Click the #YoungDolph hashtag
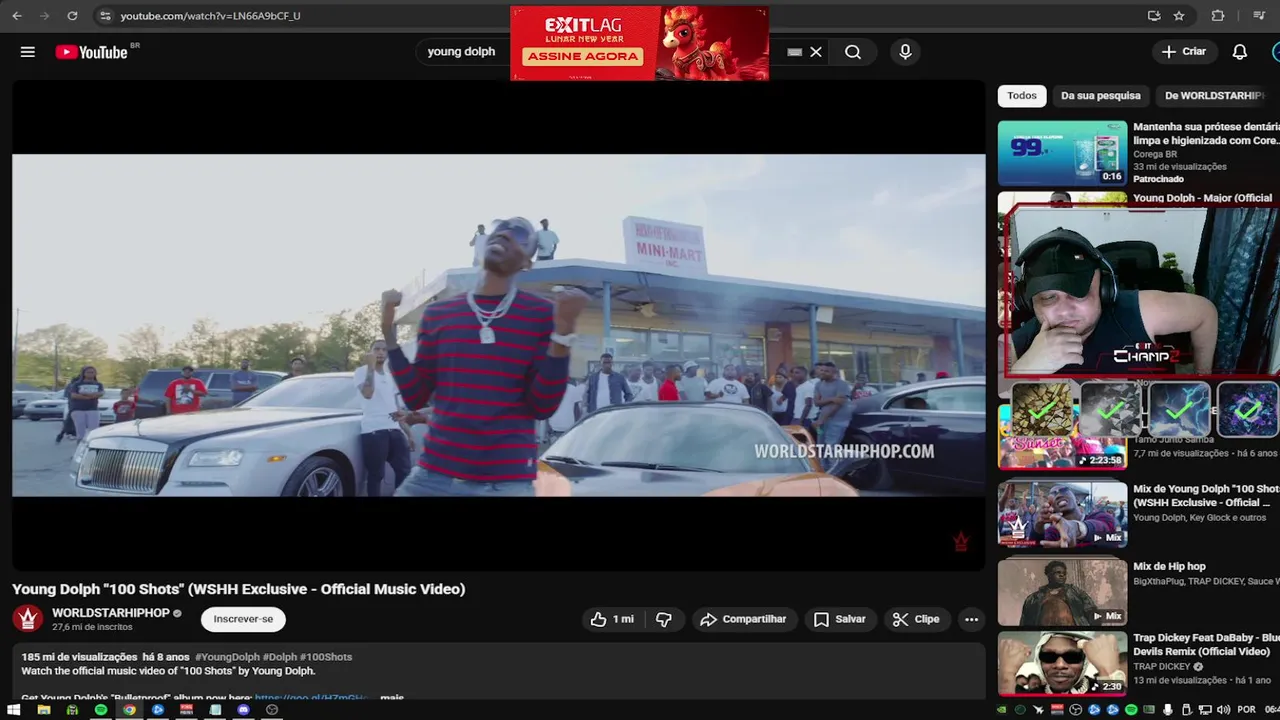This screenshot has width=1280, height=720. point(228,657)
